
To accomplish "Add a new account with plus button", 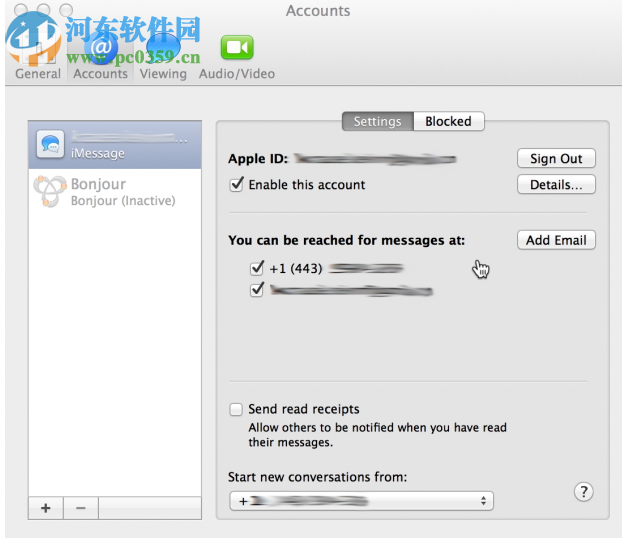I will tap(46, 508).
